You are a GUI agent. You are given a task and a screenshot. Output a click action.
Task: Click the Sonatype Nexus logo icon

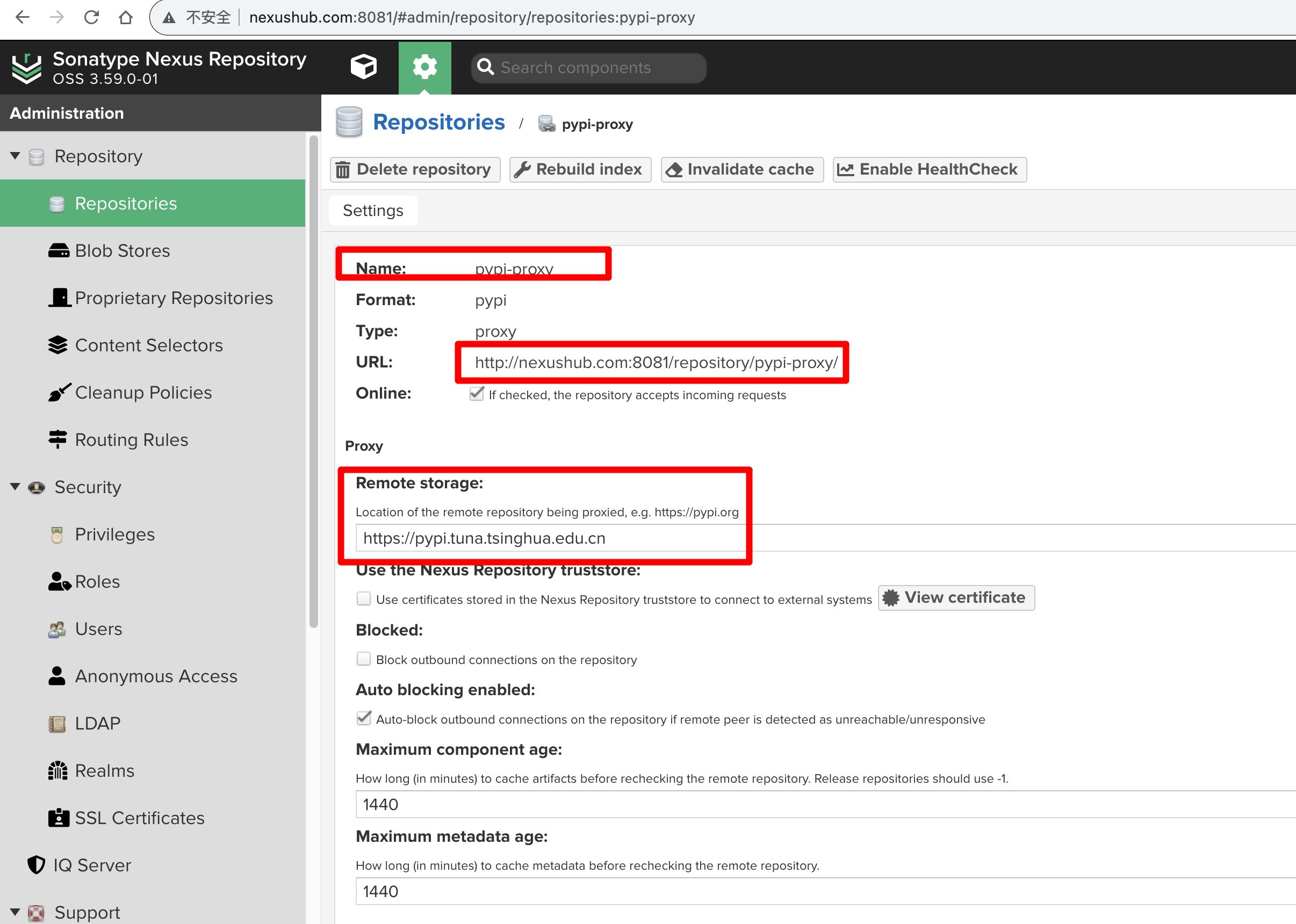(27, 68)
